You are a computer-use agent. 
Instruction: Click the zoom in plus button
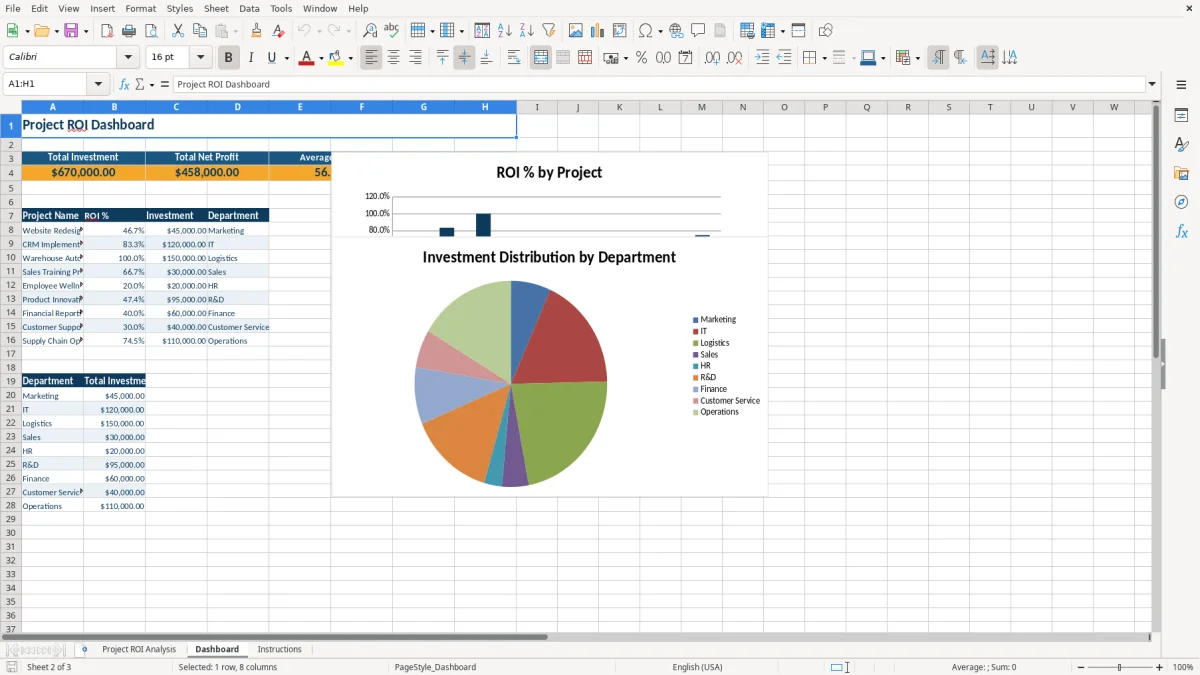click(x=1160, y=667)
